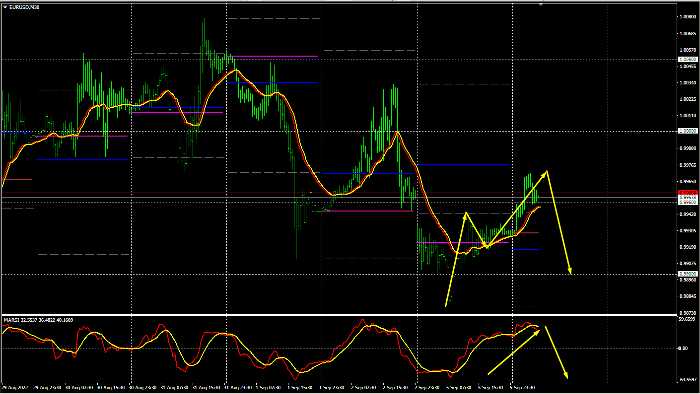
Task: Select the first date label on the time axis
Action: click(14, 388)
